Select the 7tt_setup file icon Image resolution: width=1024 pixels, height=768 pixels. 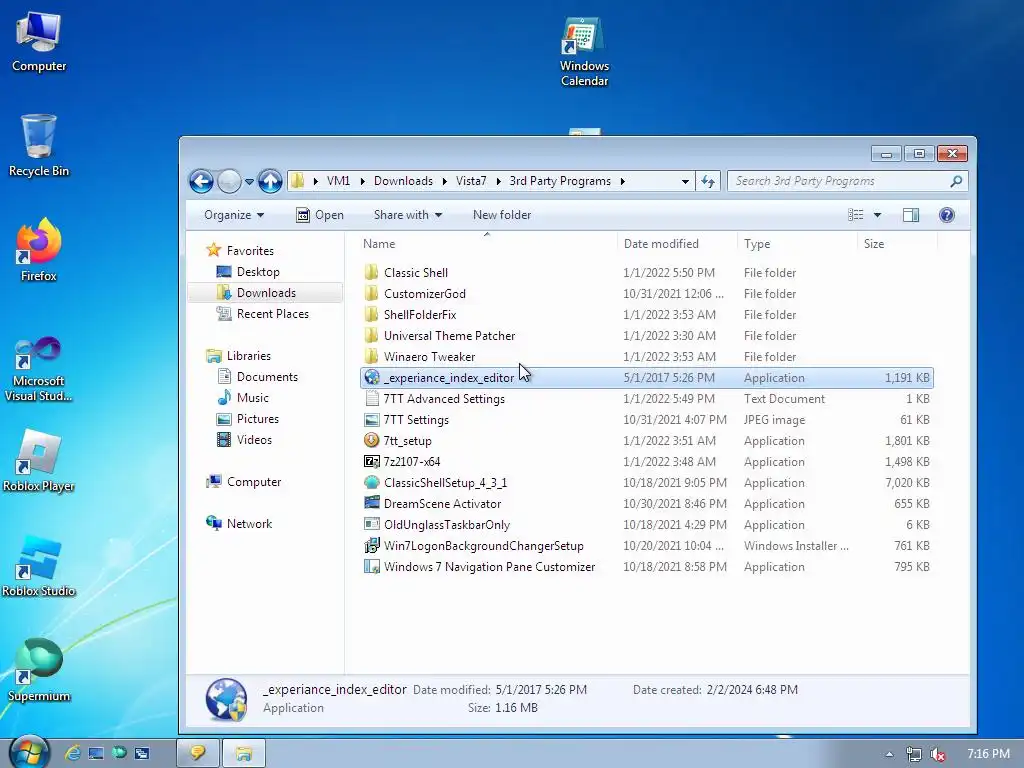tap(372, 440)
